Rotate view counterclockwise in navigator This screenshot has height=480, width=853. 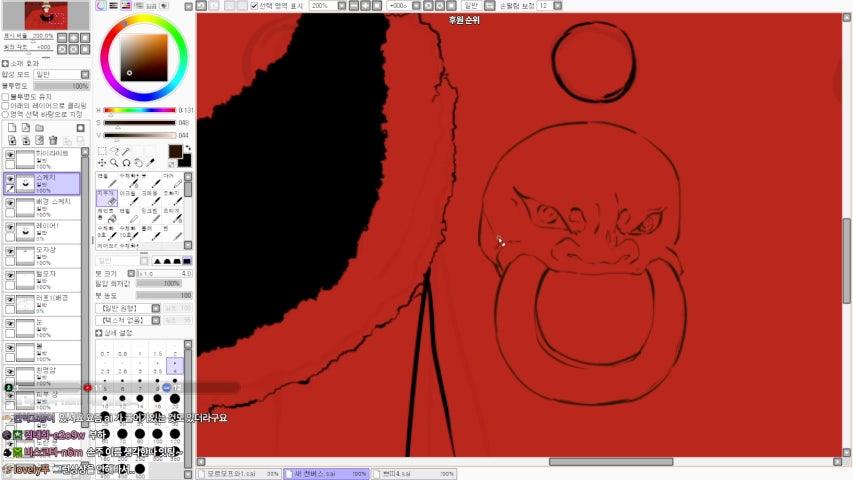coord(62,49)
